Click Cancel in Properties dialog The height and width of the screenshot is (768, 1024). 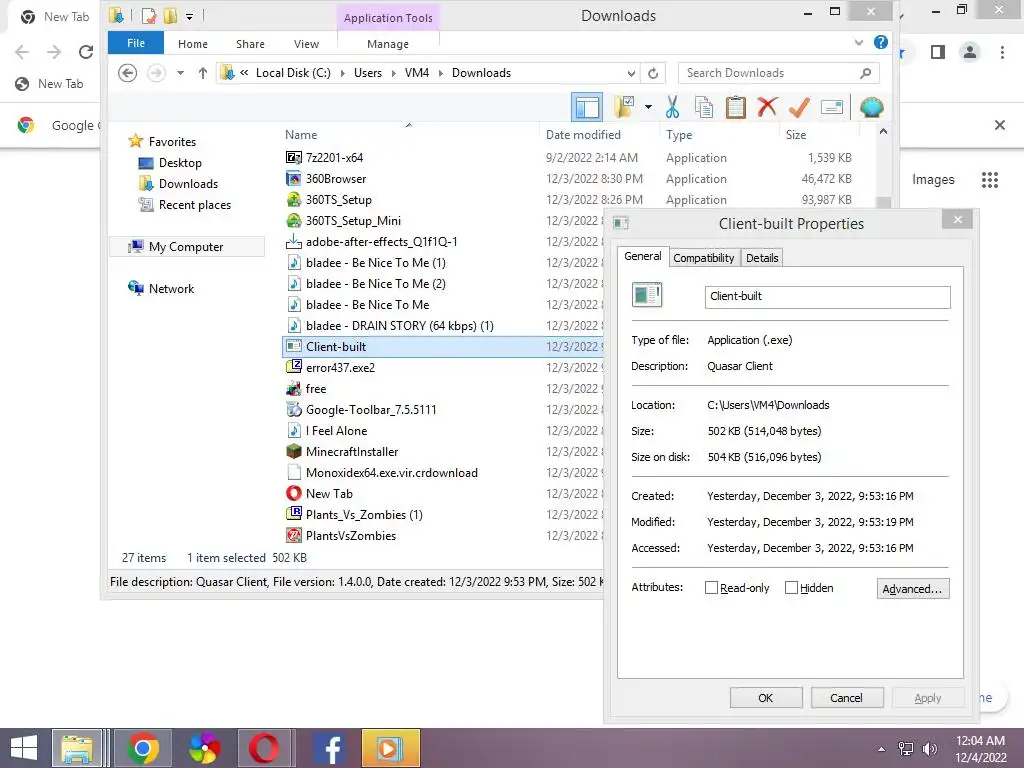point(846,697)
